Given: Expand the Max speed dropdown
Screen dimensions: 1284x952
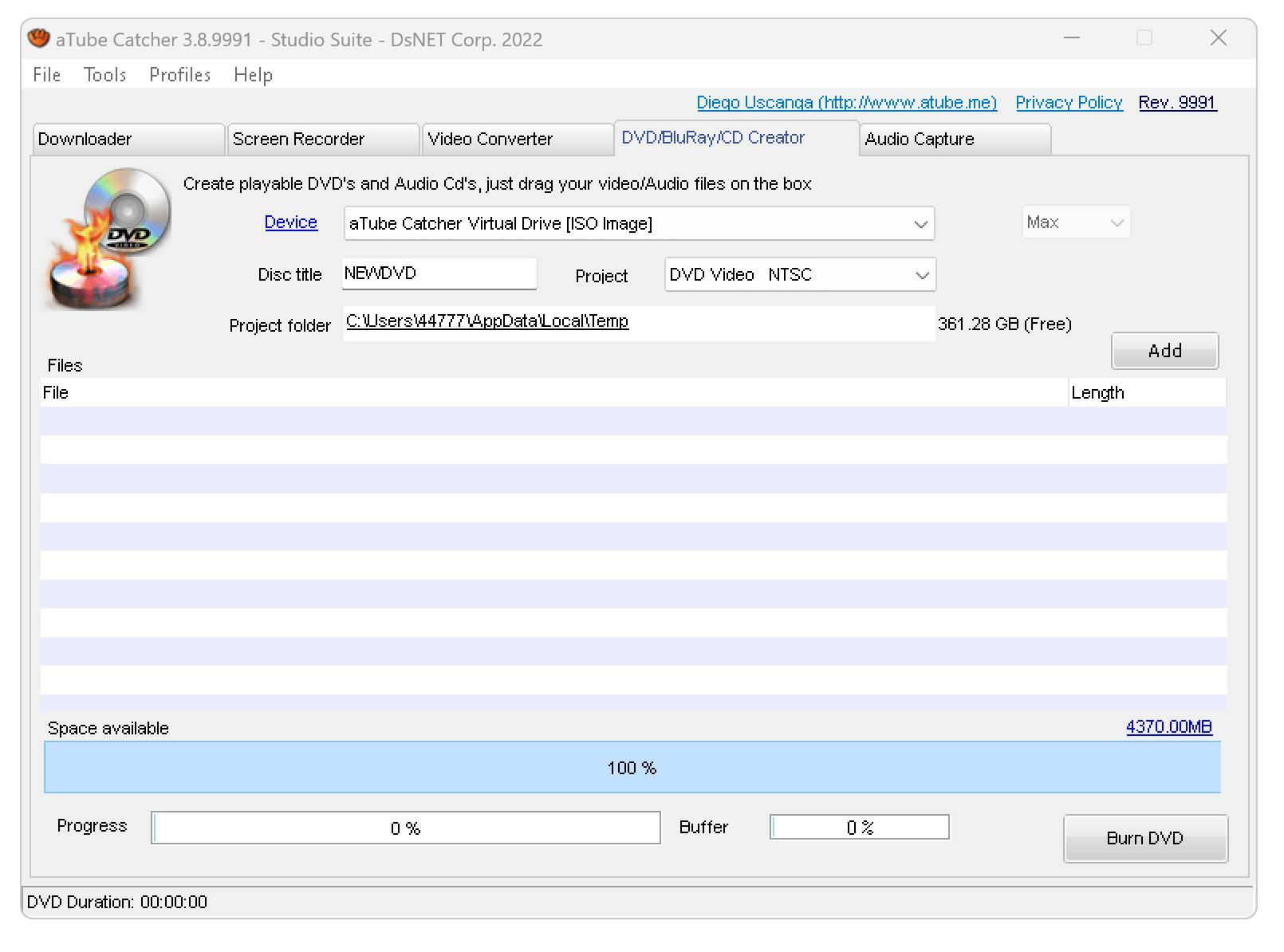Looking at the screenshot, I should (x=1076, y=222).
